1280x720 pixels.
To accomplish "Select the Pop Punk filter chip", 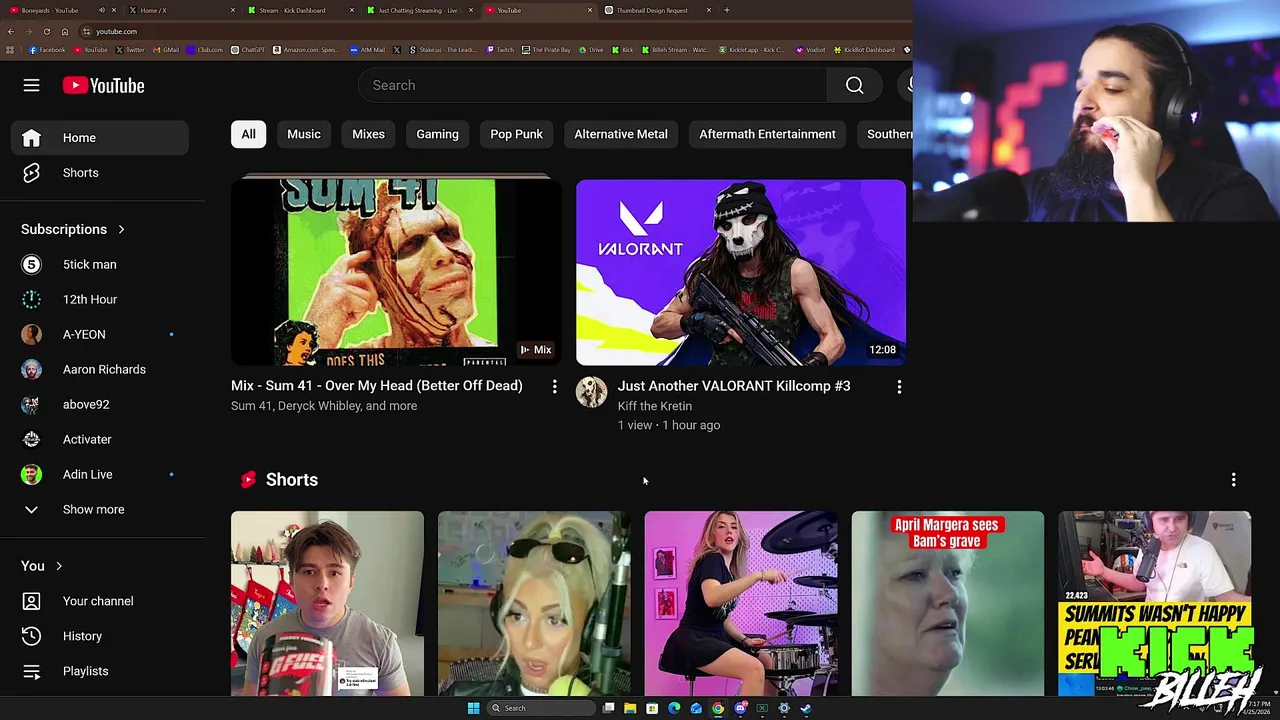I will click(x=516, y=134).
